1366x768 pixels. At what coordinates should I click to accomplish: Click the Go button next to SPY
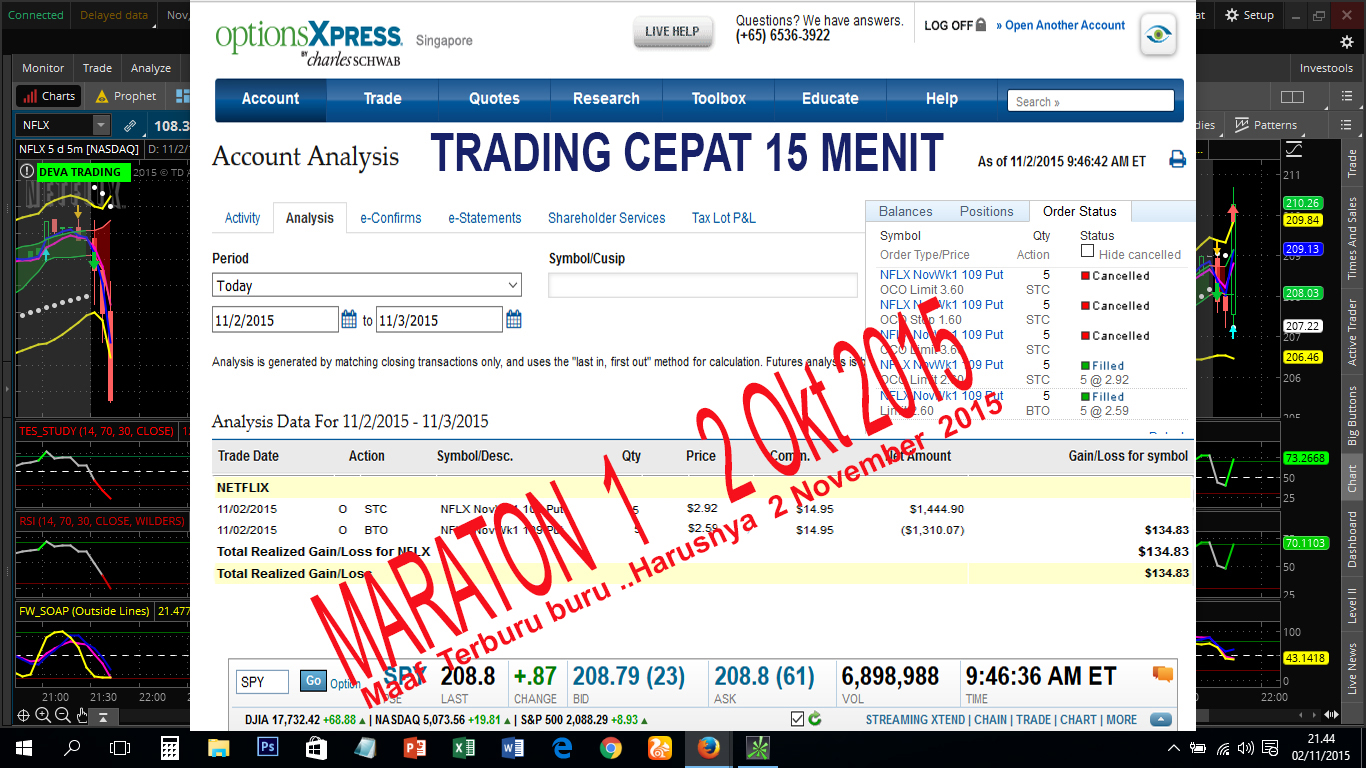click(x=313, y=681)
